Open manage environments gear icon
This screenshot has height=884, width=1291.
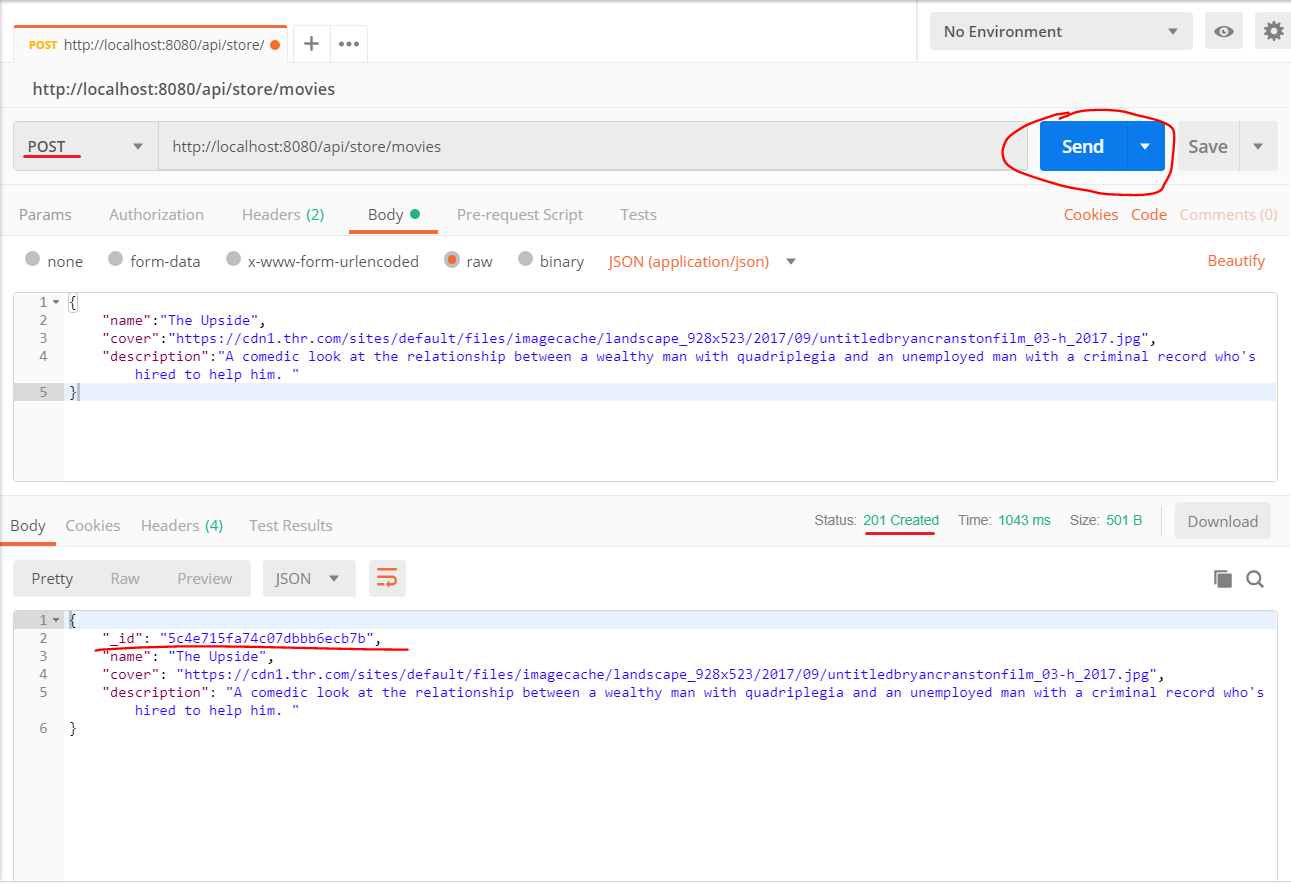click(1273, 31)
